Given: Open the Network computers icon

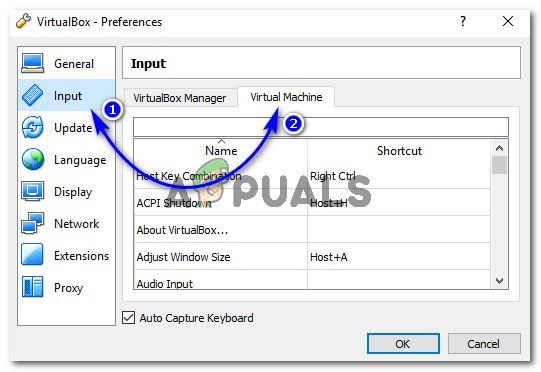Looking at the screenshot, I should click(32, 223).
